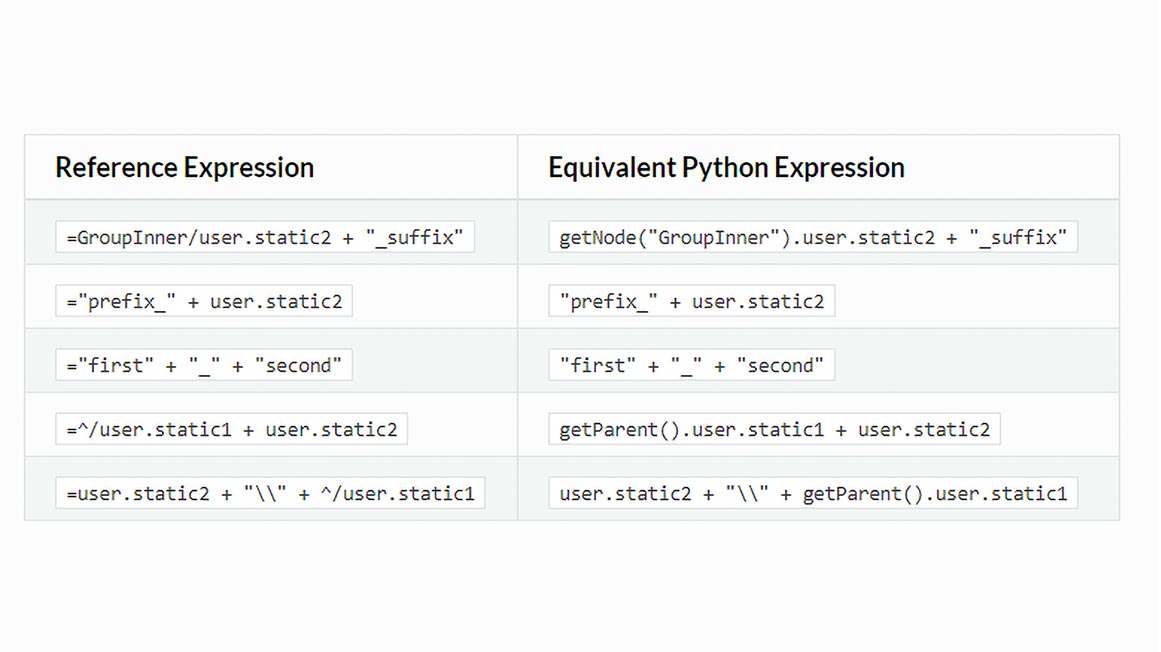Click the =user.static2 + "\\" + ^/user.static1 code
The image size is (1161, 652).
coord(270,493)
